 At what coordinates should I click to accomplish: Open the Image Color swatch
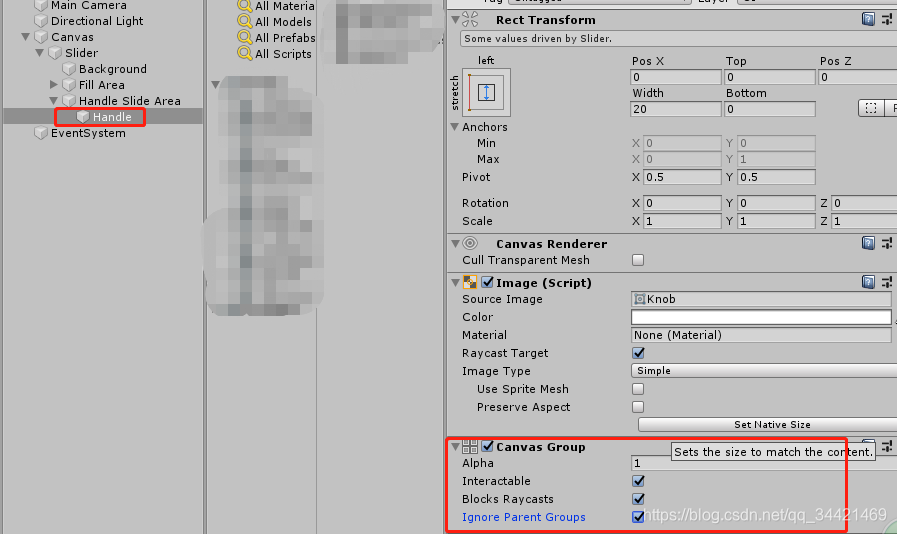(761, 317)
